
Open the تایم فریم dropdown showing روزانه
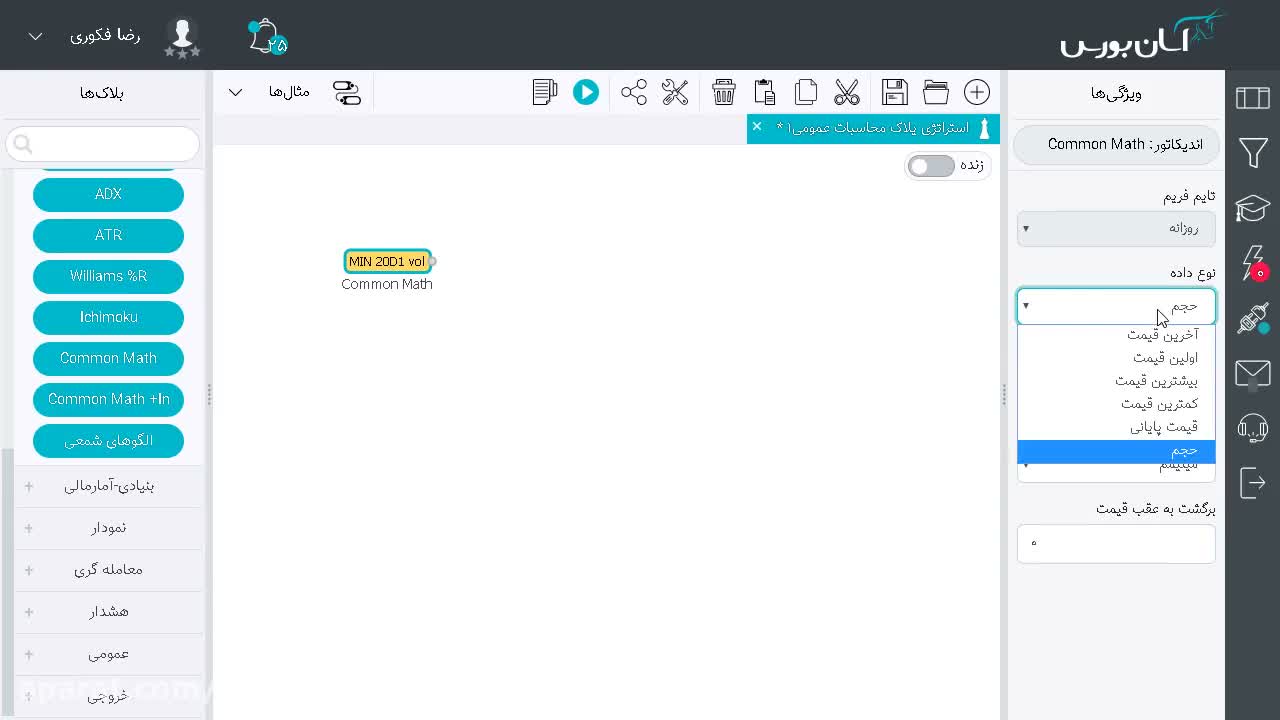point(1116,229)
